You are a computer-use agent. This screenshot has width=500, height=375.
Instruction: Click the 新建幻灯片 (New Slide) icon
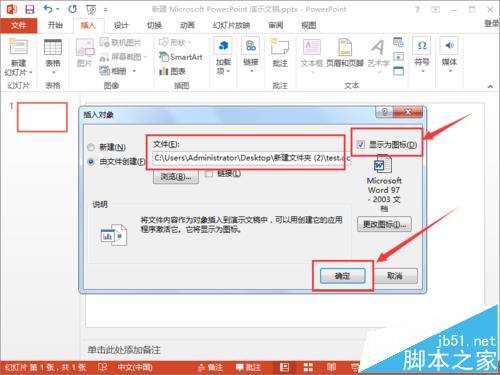(18, 47)
